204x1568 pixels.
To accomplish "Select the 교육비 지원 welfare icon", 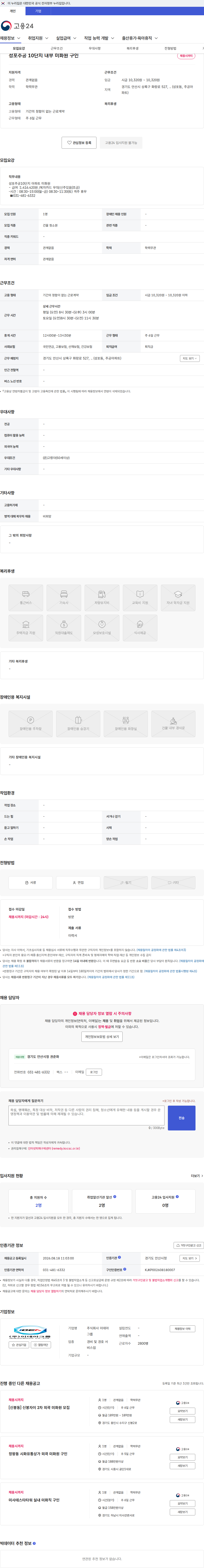I will click(x=140, y=598).
